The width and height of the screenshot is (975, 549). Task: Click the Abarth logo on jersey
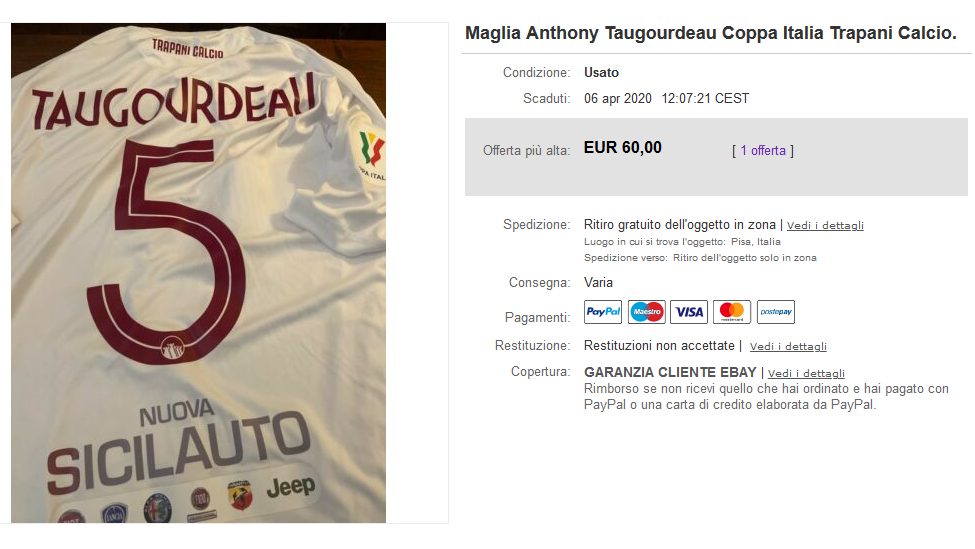(239, 496)
